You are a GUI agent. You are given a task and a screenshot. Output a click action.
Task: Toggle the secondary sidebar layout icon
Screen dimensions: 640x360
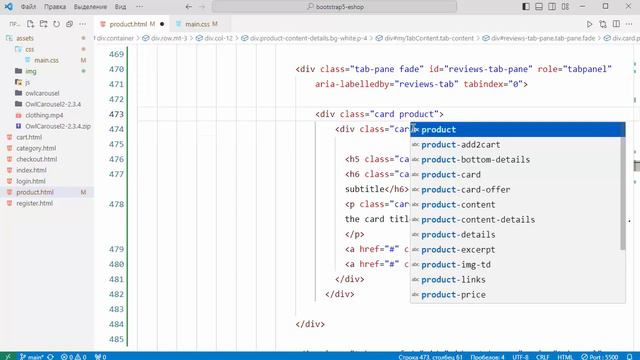point(552,7)
